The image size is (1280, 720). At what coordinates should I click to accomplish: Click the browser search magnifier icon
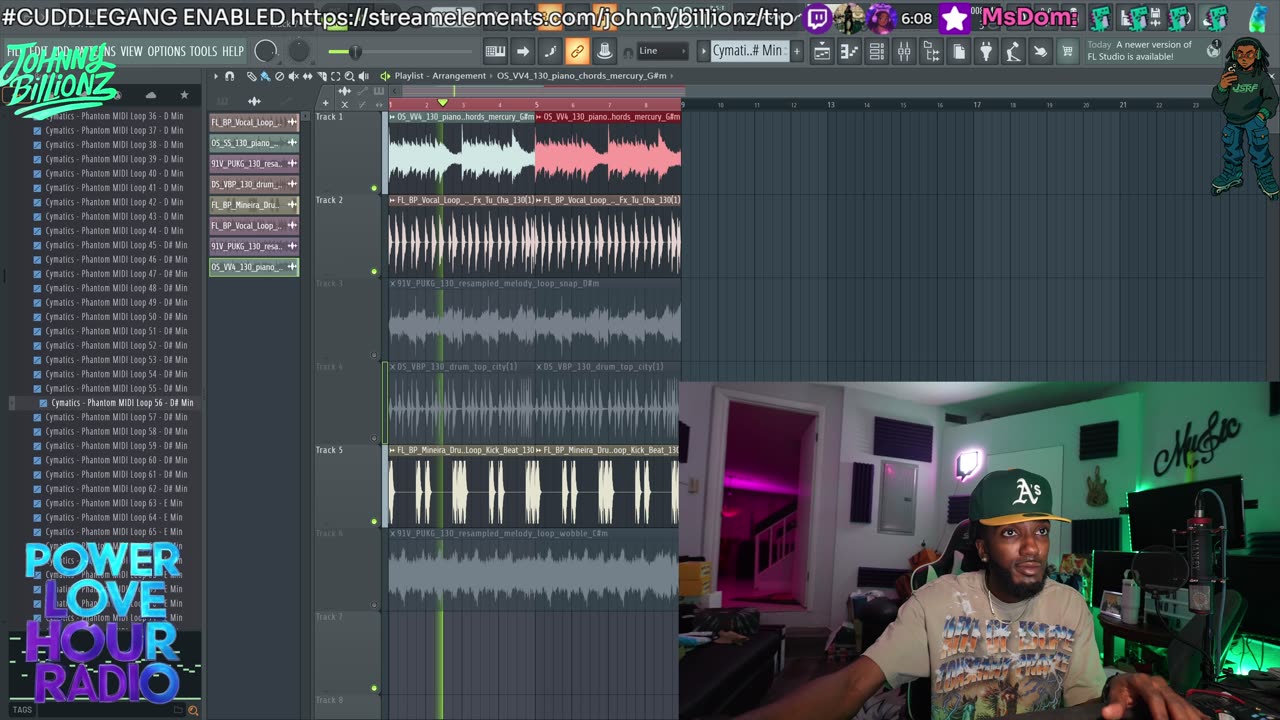coord(193,710)
